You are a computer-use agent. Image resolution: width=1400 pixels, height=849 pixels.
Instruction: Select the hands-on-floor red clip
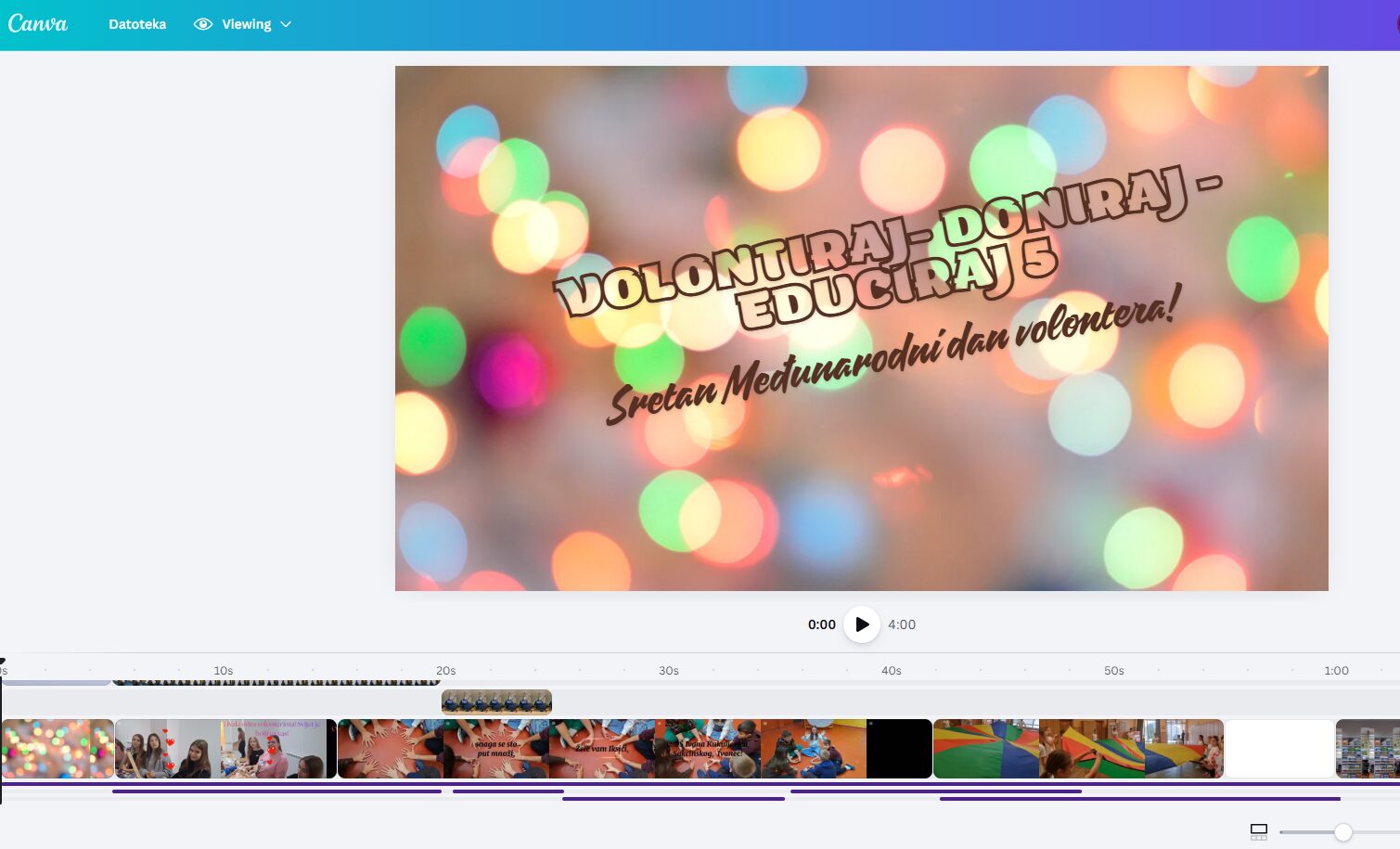390,749
